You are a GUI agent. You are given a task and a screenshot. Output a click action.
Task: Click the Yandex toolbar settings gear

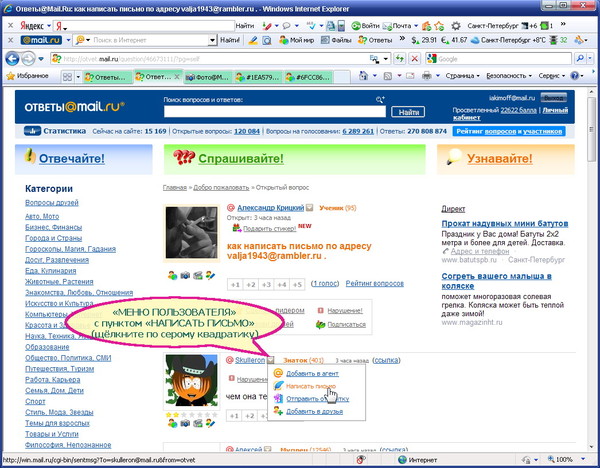click(456, 26)
